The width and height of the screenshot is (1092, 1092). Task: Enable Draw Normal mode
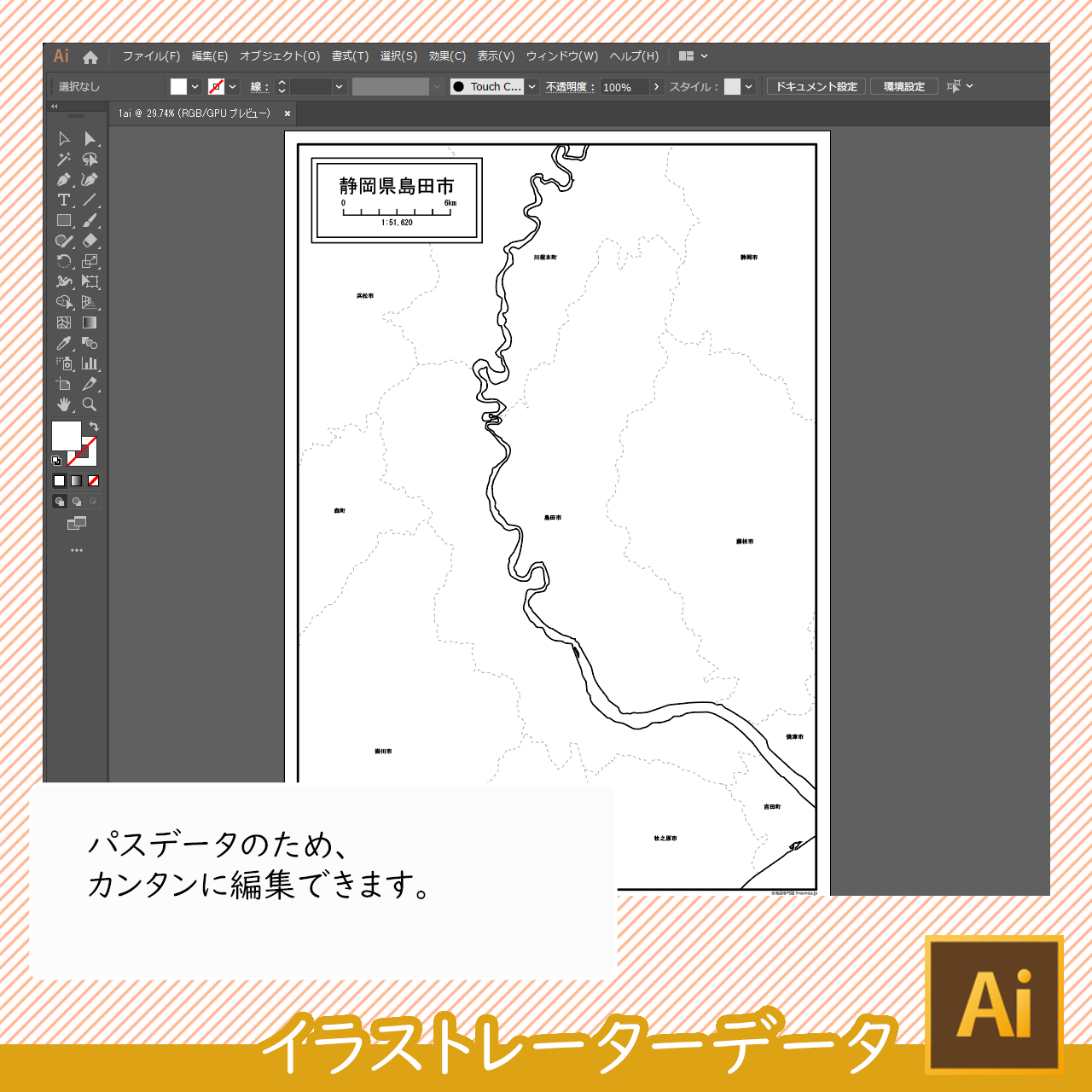(59, 502)
